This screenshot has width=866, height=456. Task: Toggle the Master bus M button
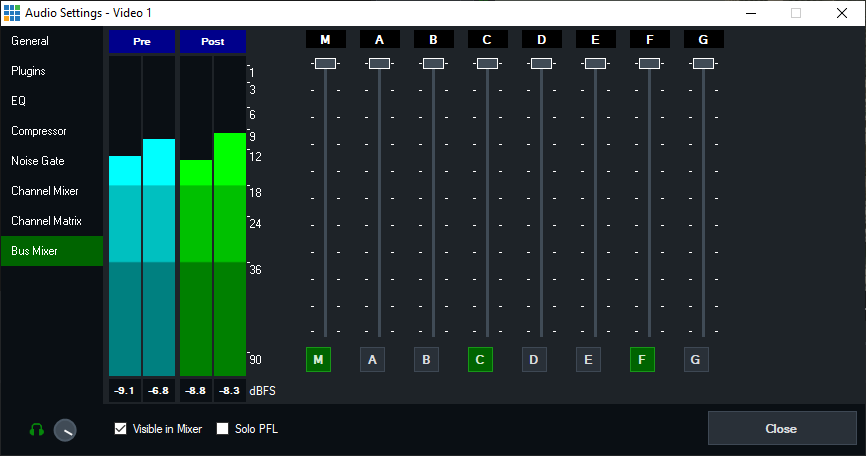(318, 359)
